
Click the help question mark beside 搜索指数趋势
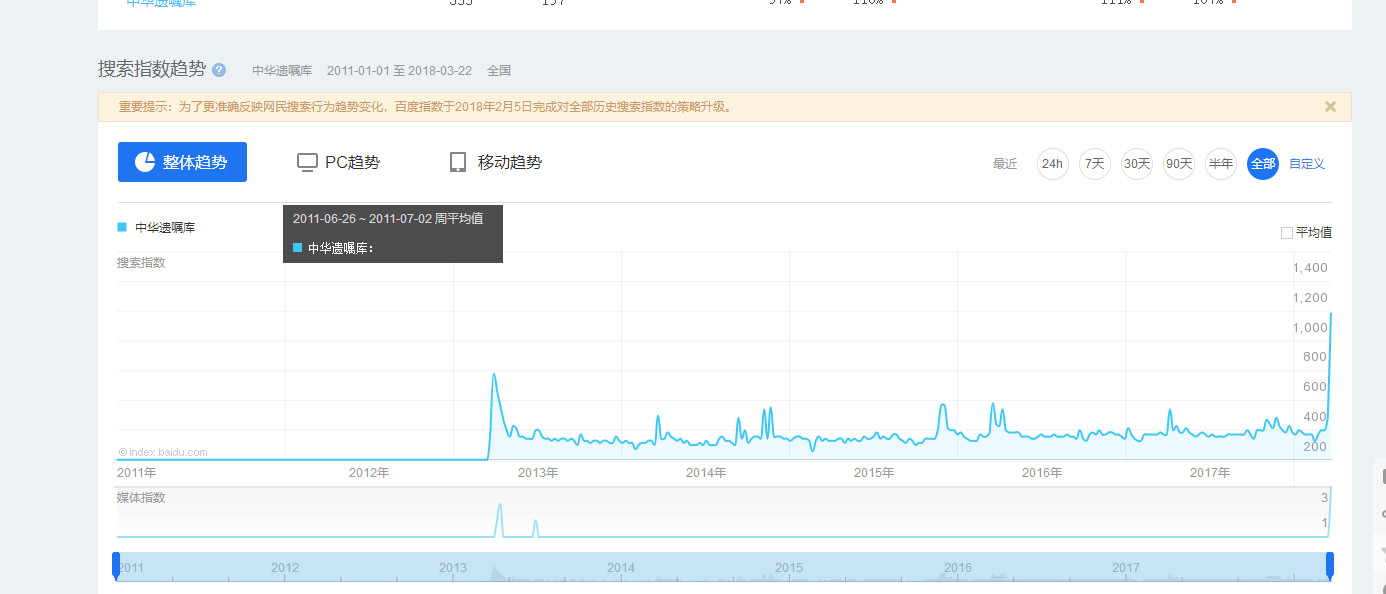(219, 70)
